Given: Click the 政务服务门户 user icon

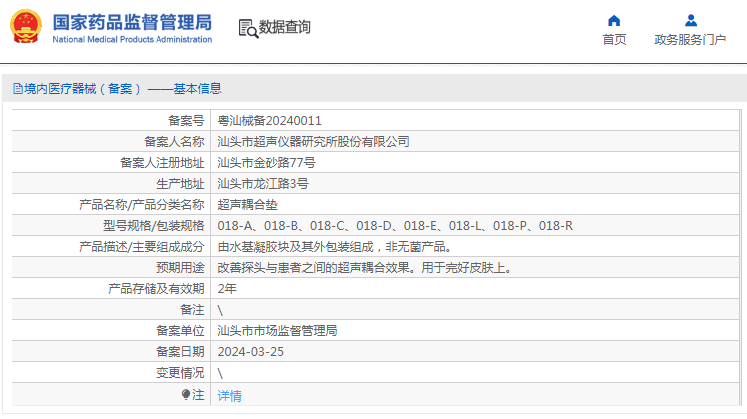Looking at the screenshot, I should [690, 20].
